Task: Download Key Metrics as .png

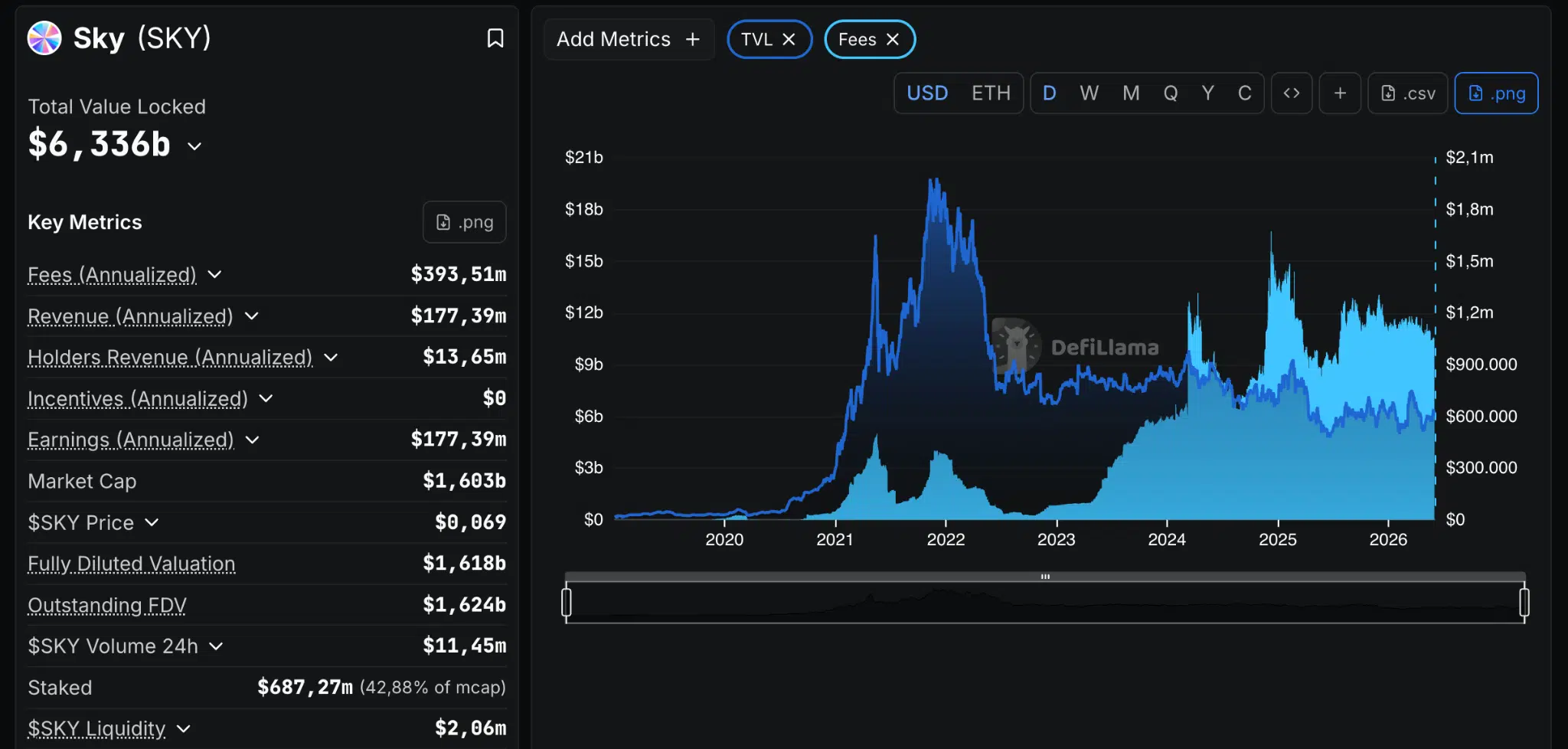Action: coord(465,222)
